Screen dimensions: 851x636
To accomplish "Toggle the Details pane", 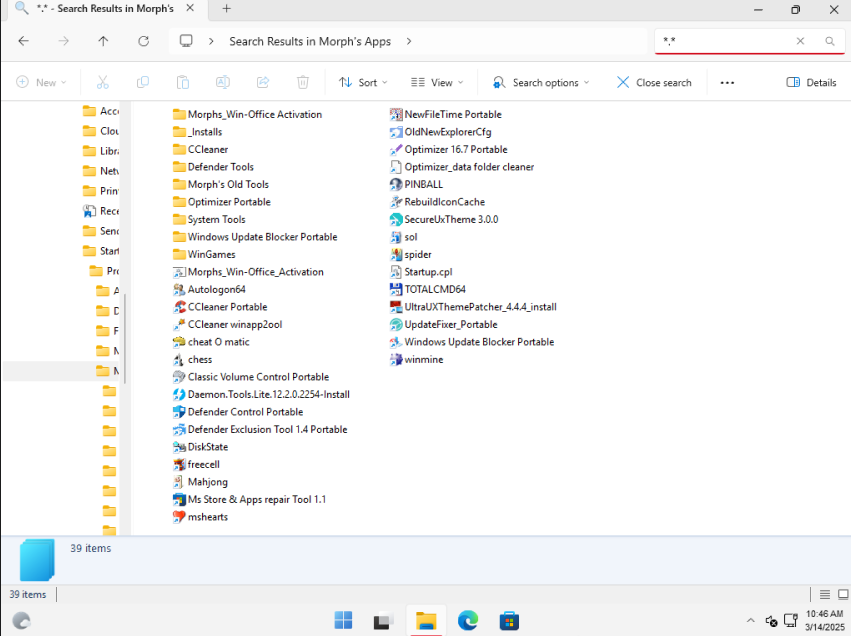I will coord(811,82).
